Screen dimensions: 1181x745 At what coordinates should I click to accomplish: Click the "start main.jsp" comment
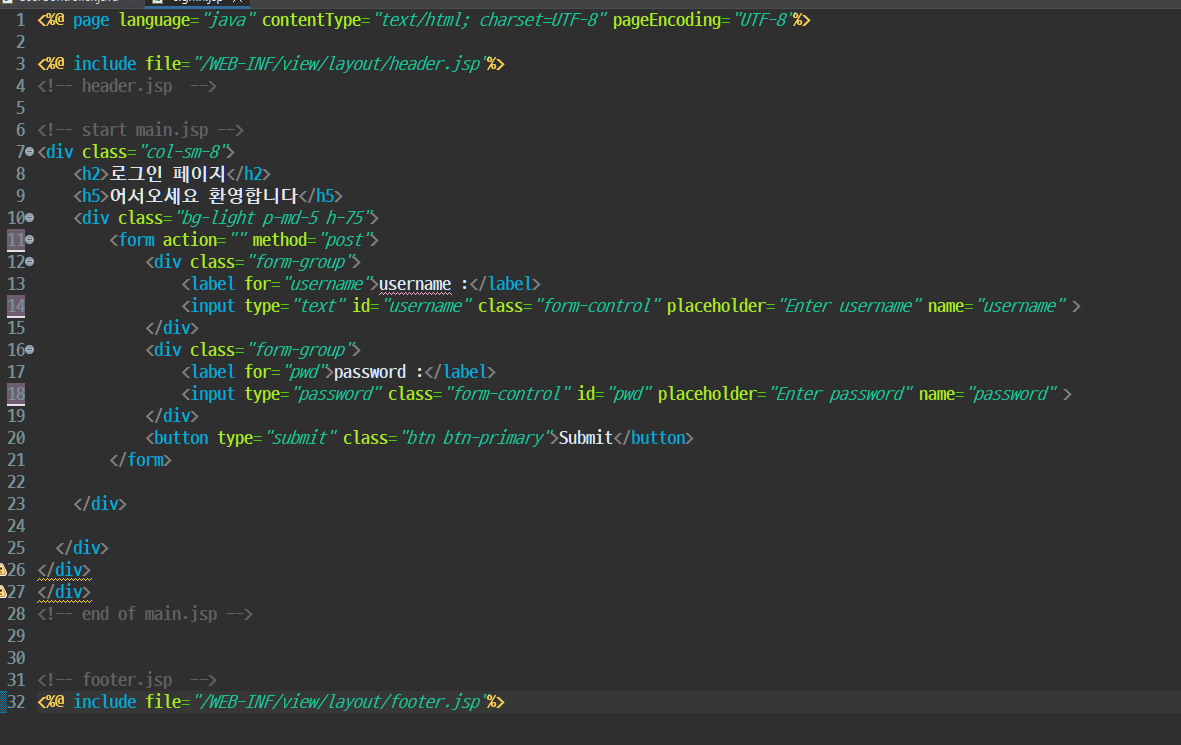pos(140,130)
